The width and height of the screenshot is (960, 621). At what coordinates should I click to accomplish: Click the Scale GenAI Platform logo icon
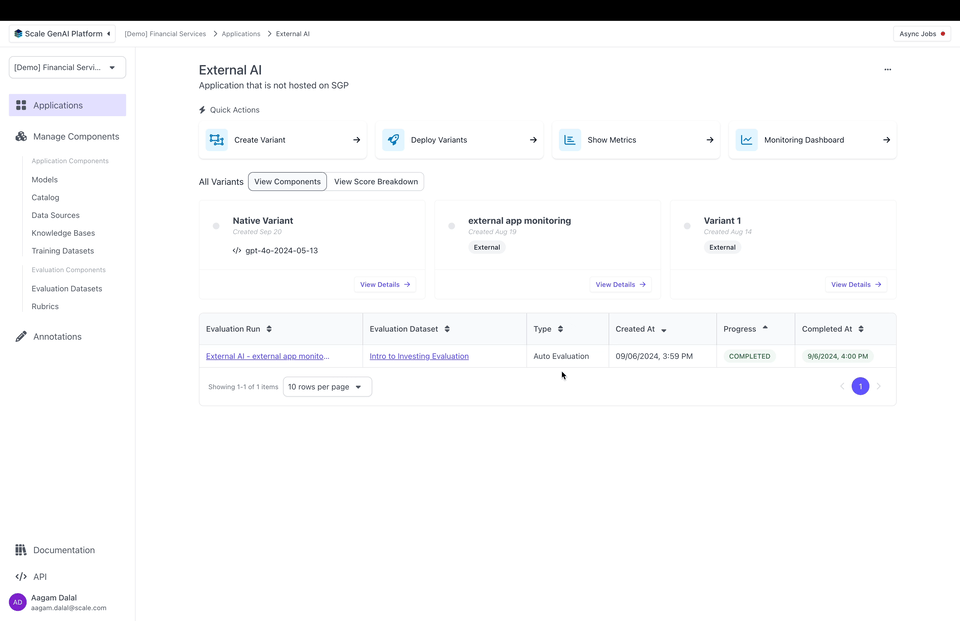click(x=18, y=34)
